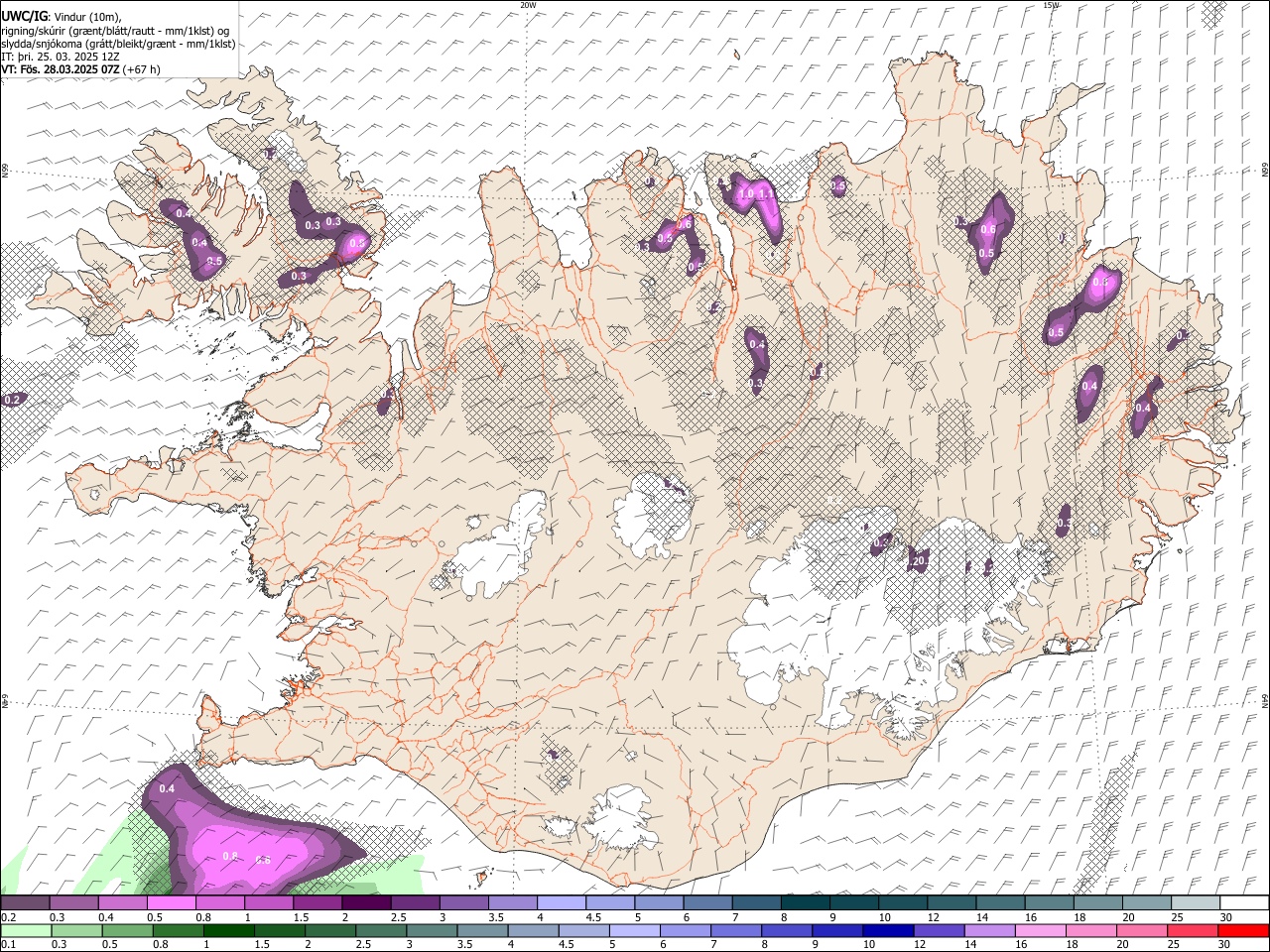
Task: Pick the crimson 25 swatch in rain scale
Action: coord(1191,931)
